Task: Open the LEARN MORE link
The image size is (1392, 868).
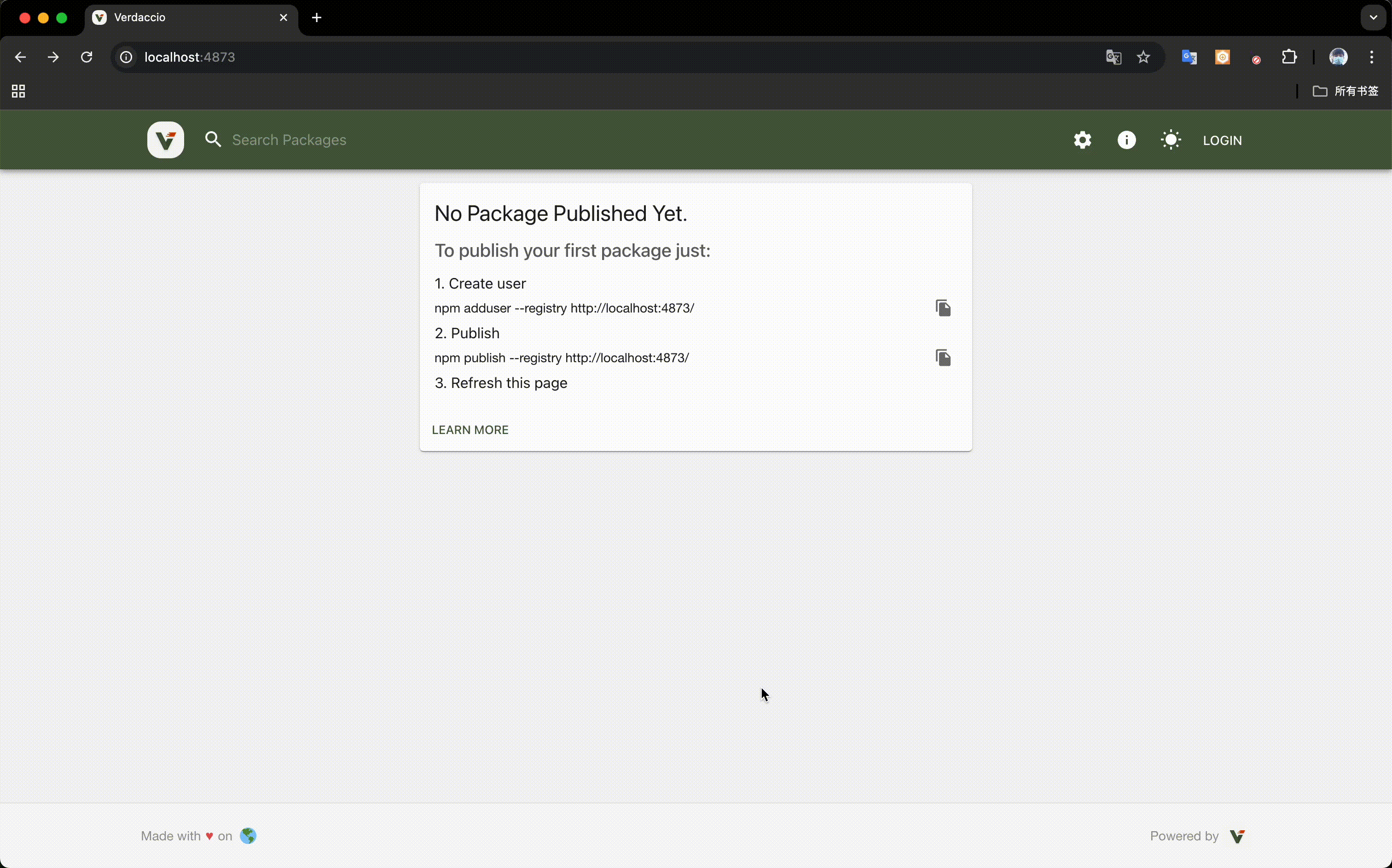Action: (x=470, y=430)
